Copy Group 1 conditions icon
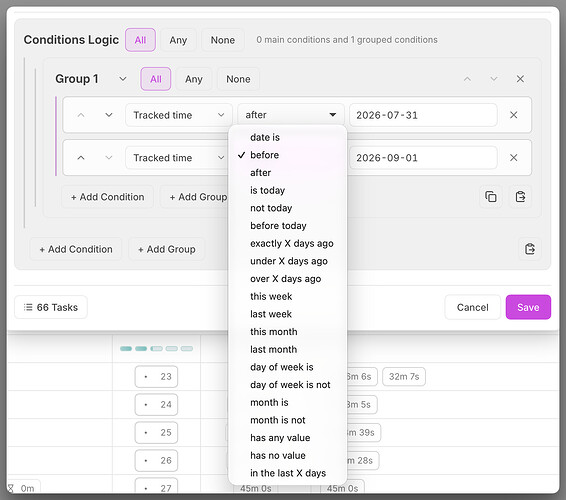 491,197
